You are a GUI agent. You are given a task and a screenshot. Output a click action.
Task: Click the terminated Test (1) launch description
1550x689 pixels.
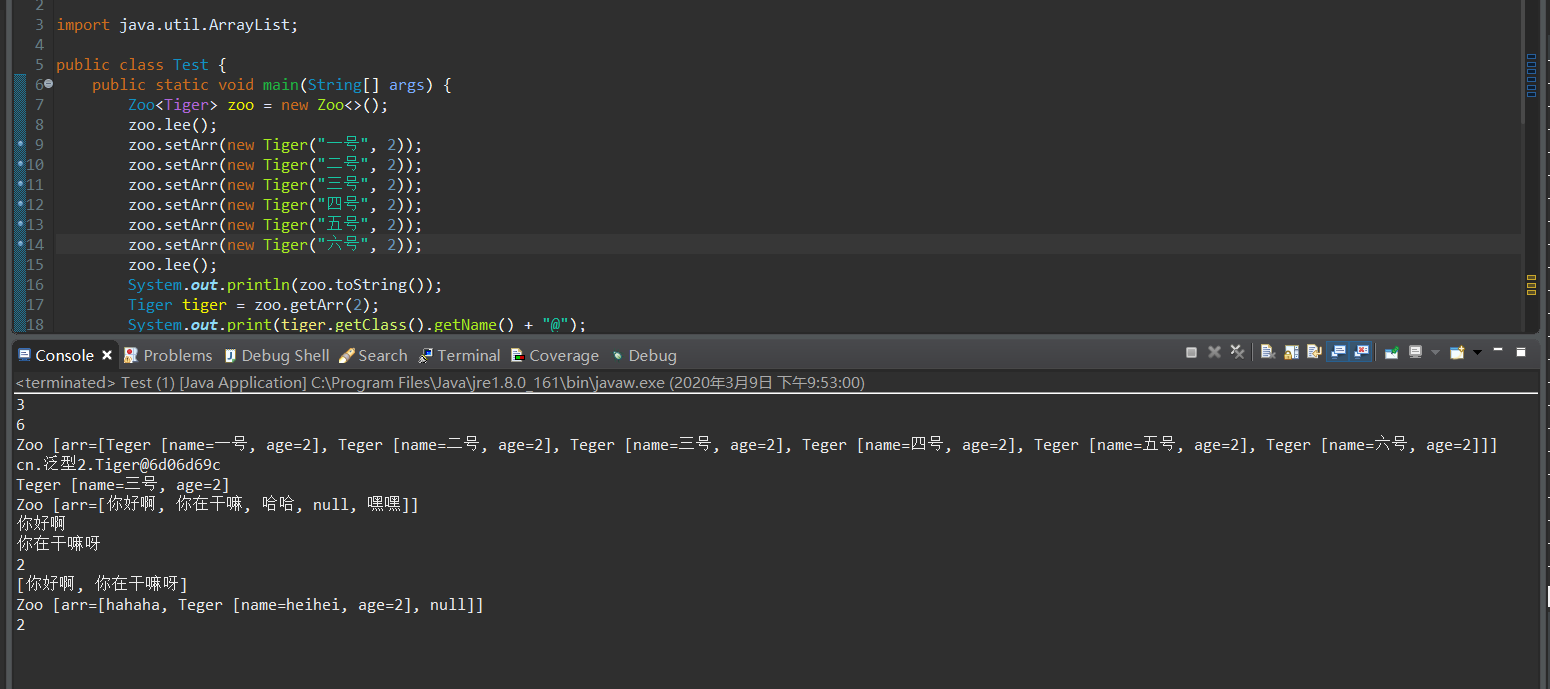tap(440, 382)
